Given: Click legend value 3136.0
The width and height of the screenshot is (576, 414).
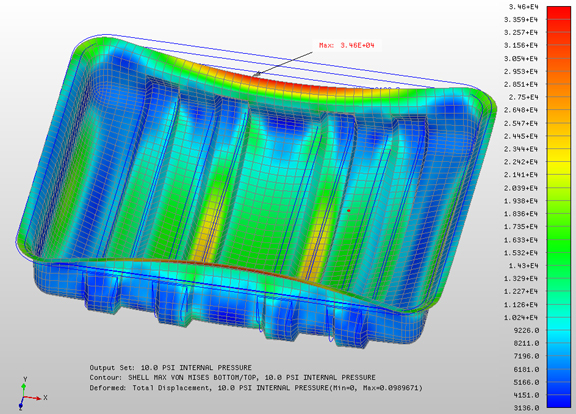Looking at the screenshot, I should click(526, 408).
